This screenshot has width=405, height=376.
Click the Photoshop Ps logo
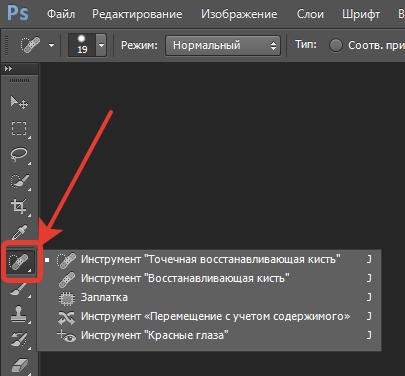tap(18, 14)
